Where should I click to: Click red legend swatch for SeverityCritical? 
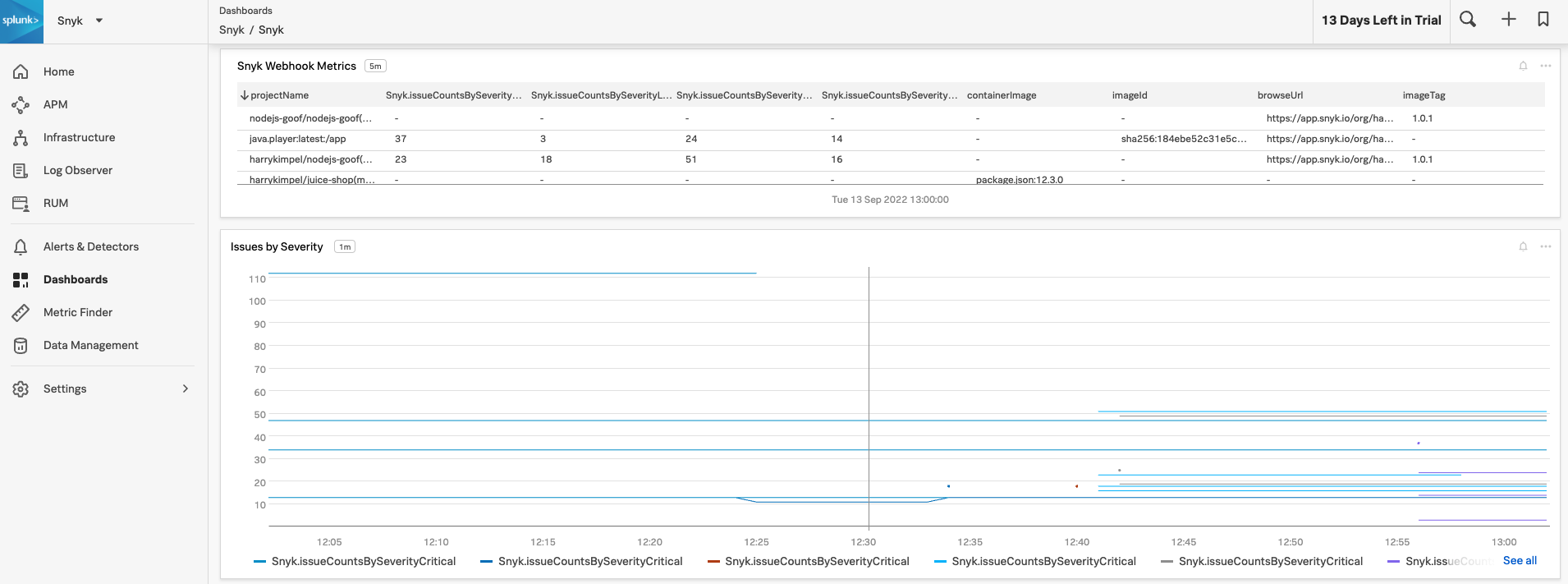tap(713, 562)
